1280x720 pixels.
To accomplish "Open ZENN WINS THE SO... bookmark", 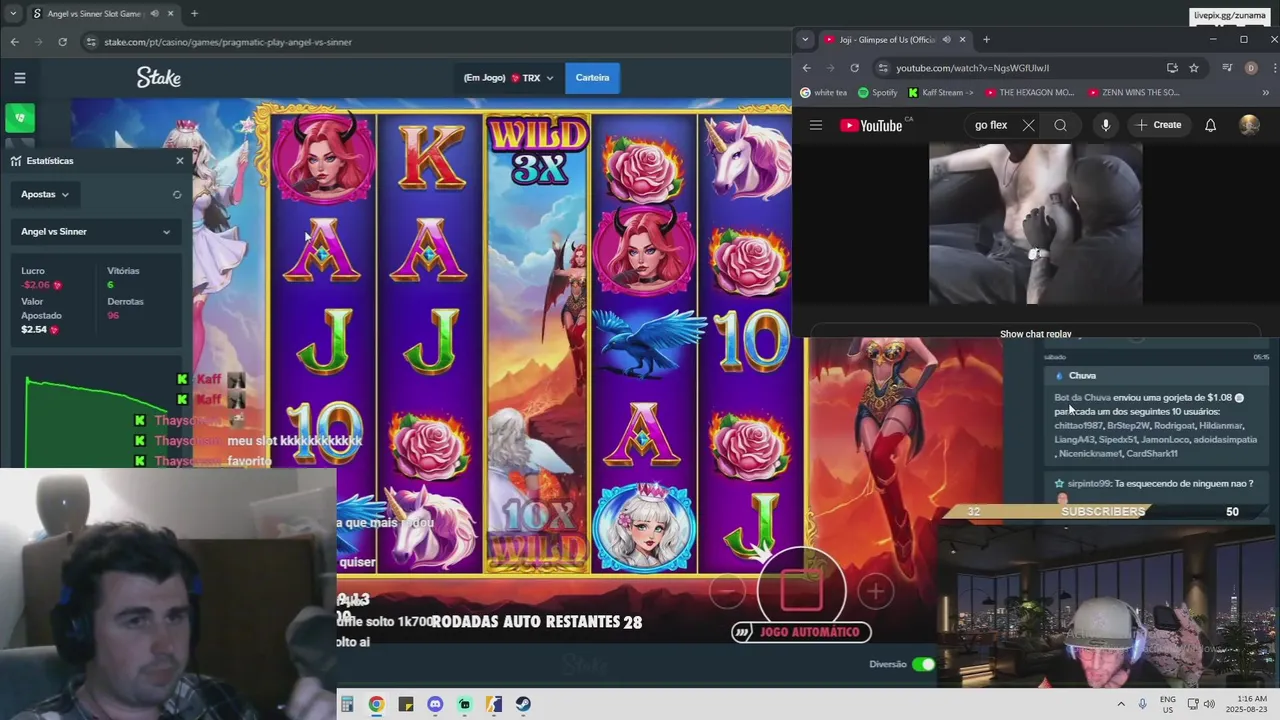I will (1133, 93).
